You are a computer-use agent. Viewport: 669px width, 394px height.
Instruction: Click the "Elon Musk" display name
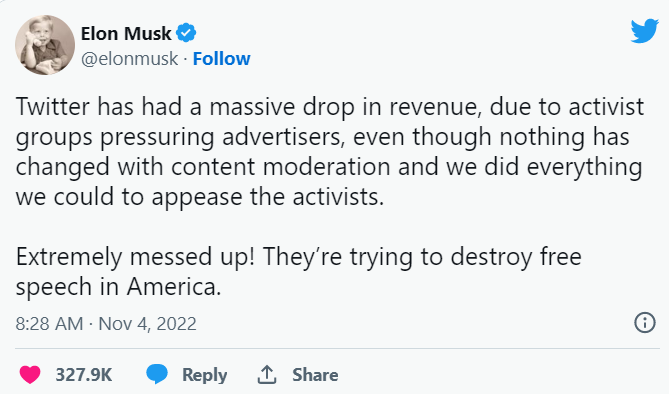[x=126, y=33]
